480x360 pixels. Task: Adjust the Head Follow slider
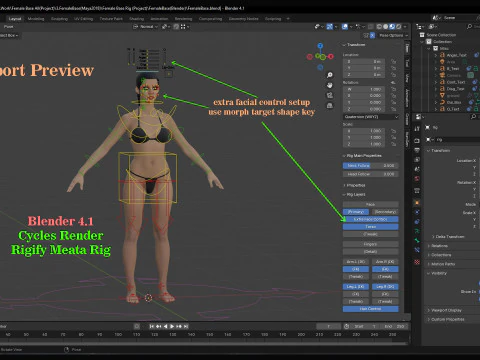(x=370, y=174)
